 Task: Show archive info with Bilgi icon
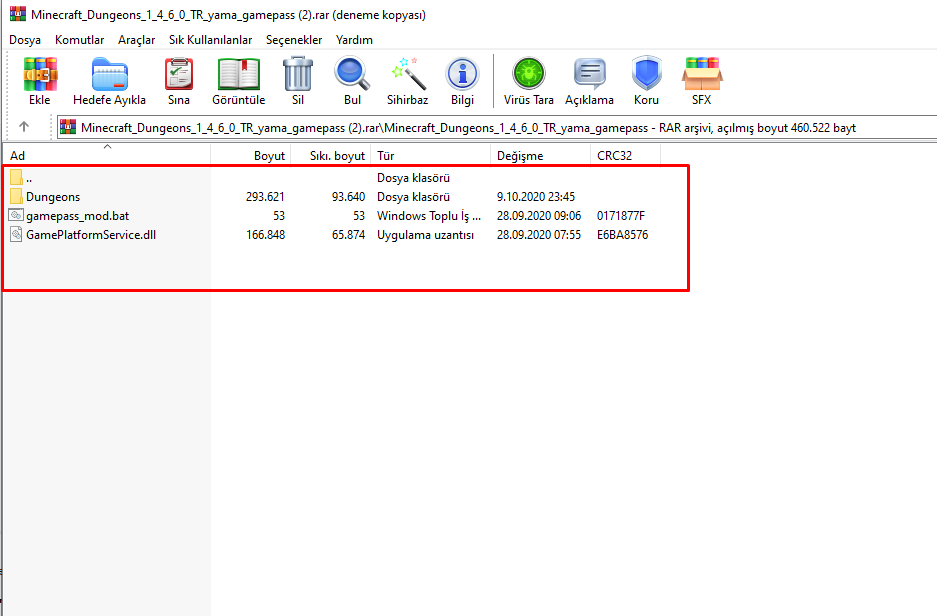463,74
